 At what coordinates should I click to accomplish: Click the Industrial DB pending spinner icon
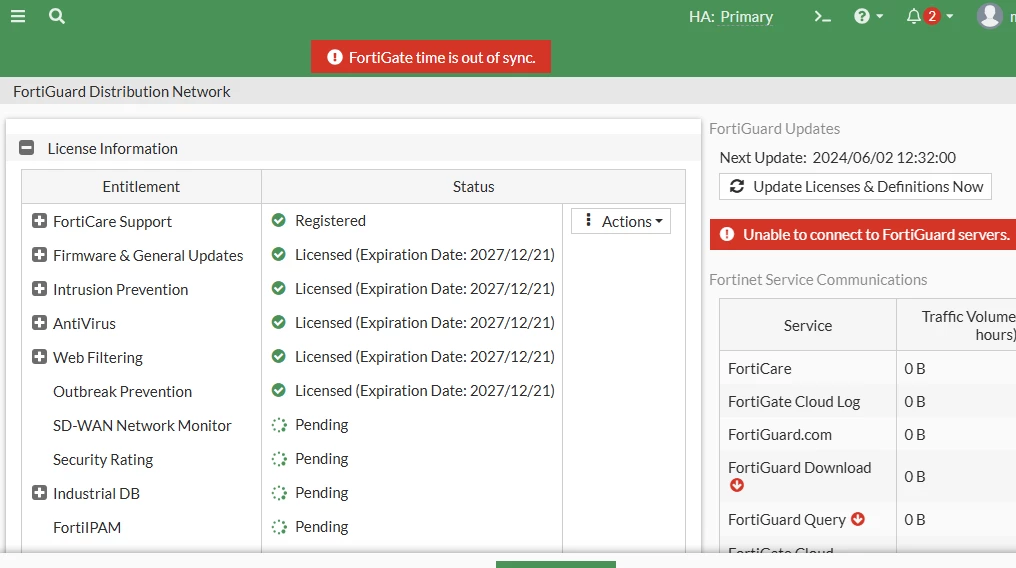click(279, 493)
